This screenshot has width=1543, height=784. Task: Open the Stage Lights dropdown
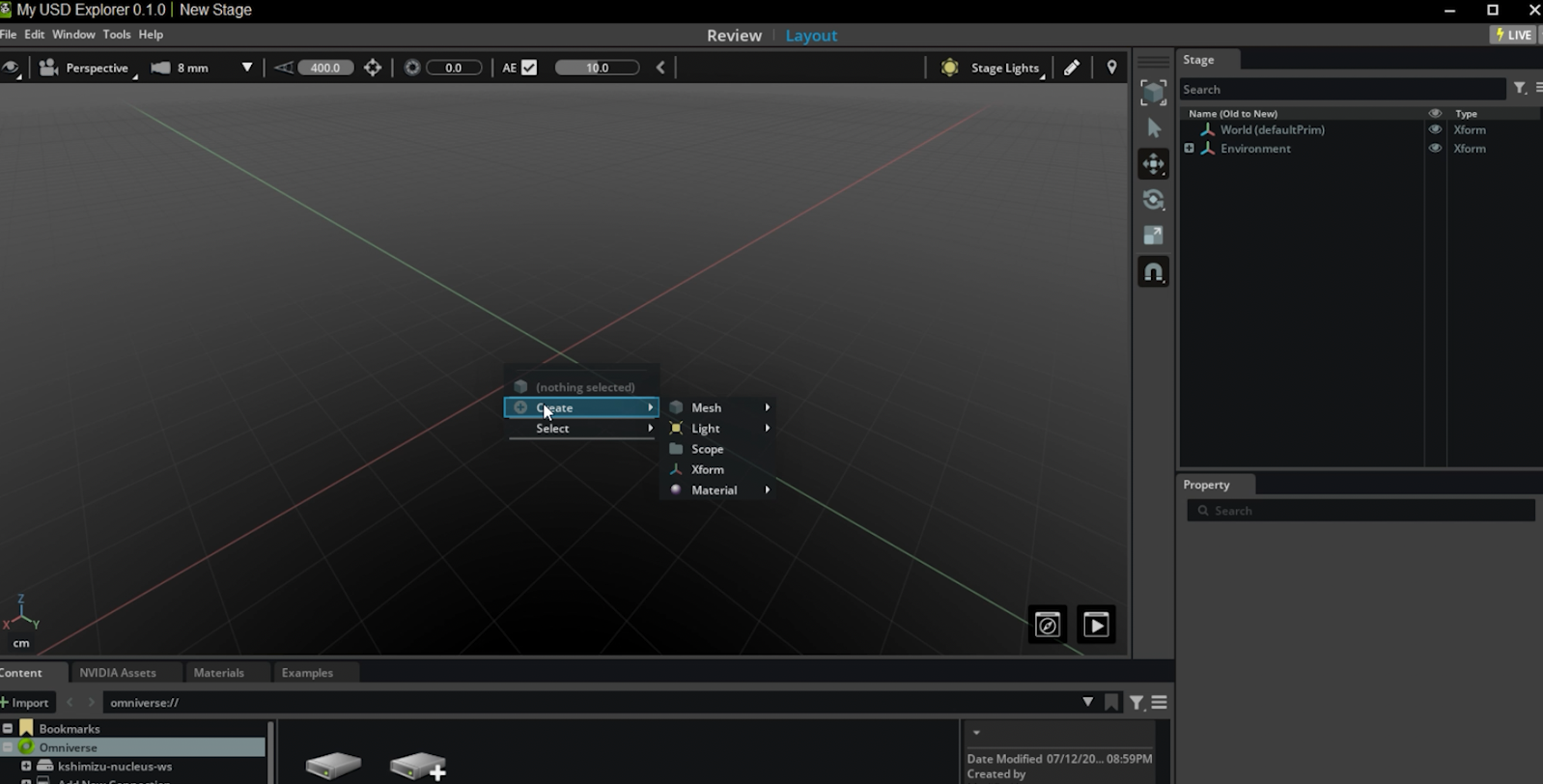(x=1005, y=68)
